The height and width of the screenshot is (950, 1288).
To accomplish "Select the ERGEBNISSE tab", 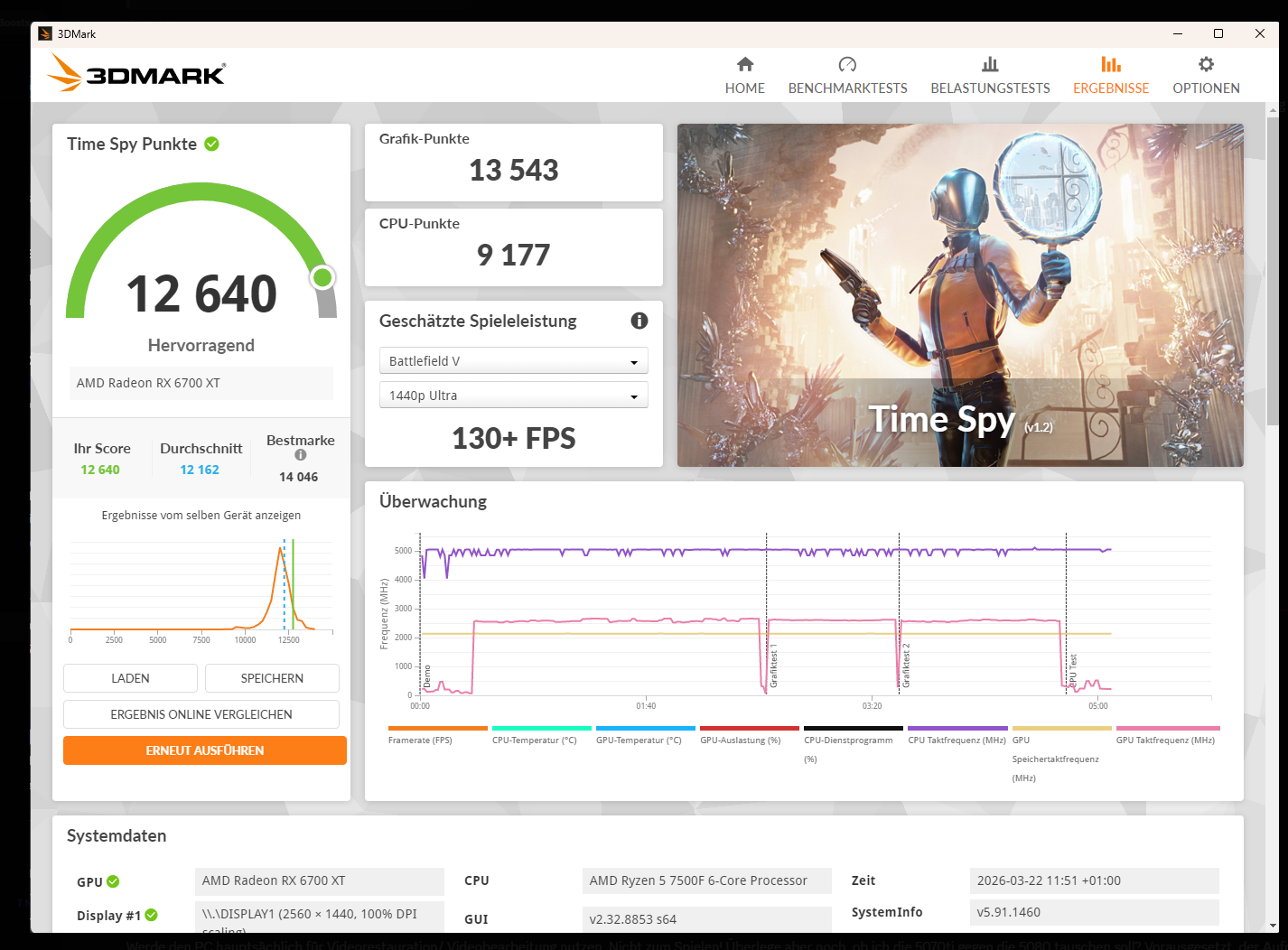I will coord(1111,76).
